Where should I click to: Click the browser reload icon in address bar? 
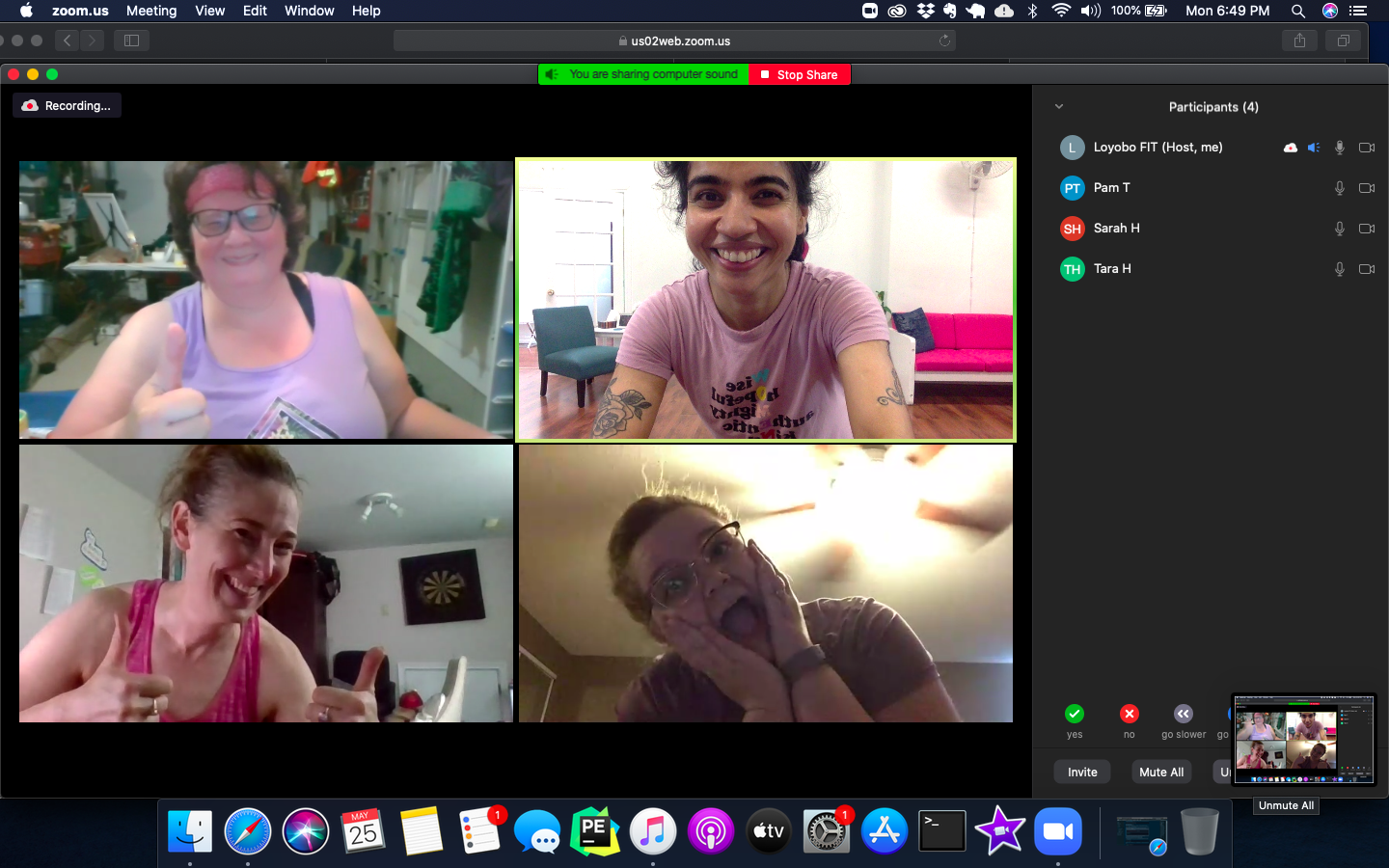[x=944, y=41]
